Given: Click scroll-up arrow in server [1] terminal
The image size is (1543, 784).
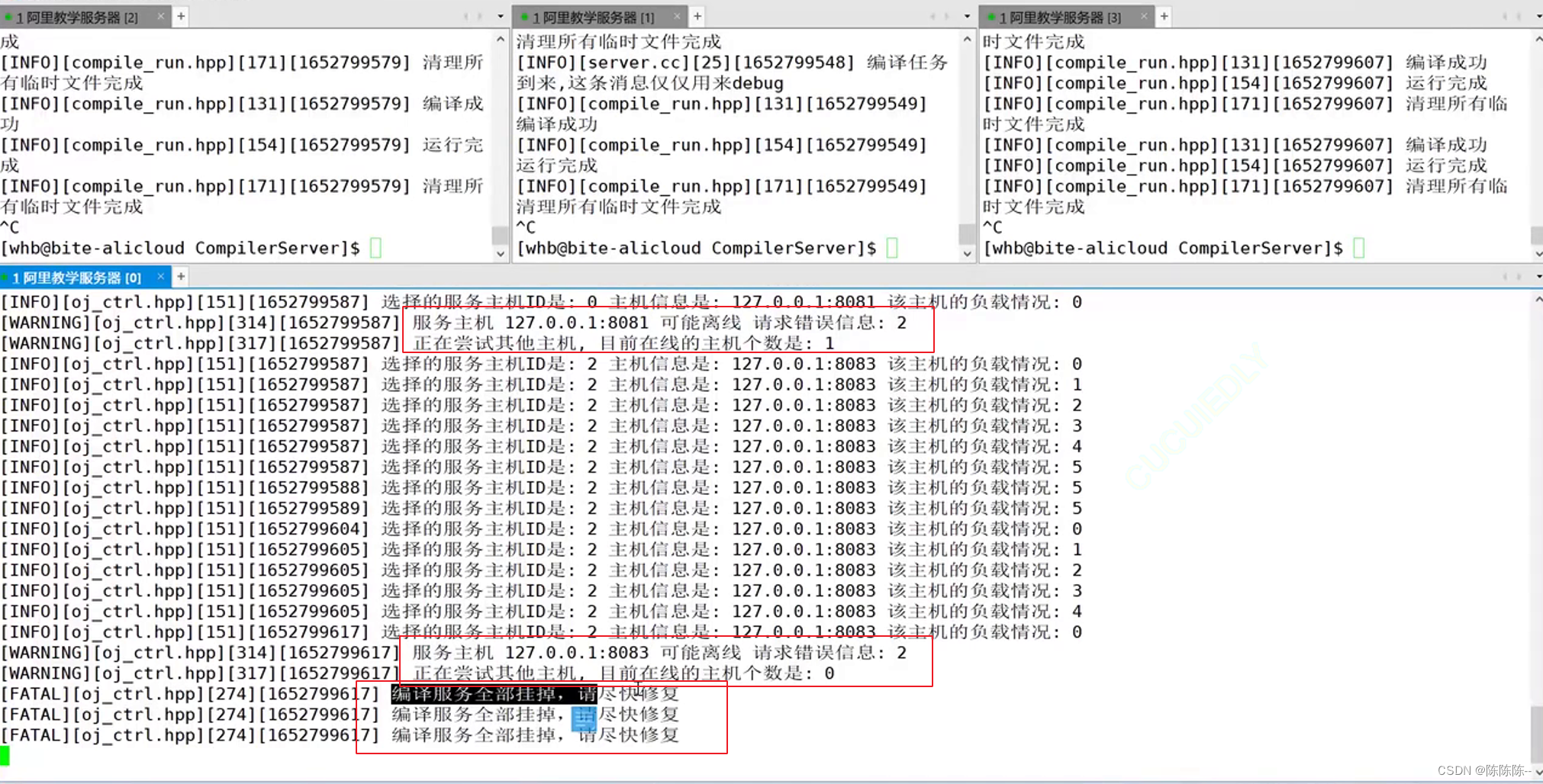Looking at the screenshot, I should (967, 39).
